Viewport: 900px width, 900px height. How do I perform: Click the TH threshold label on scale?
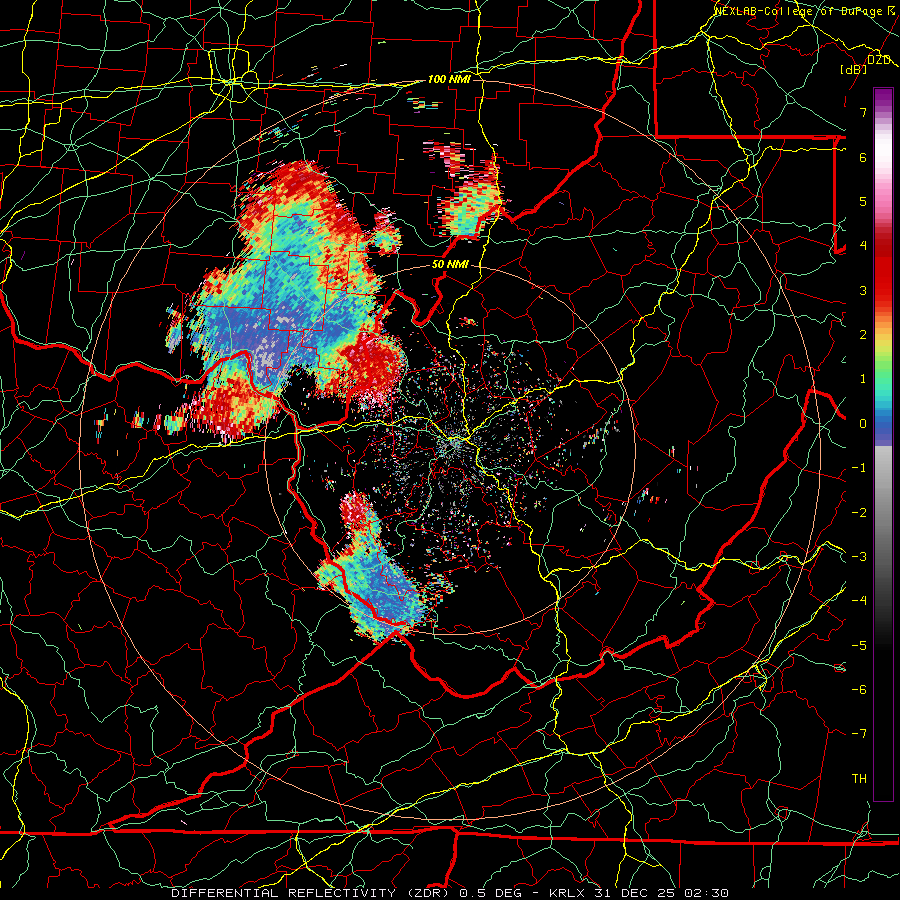859,778
